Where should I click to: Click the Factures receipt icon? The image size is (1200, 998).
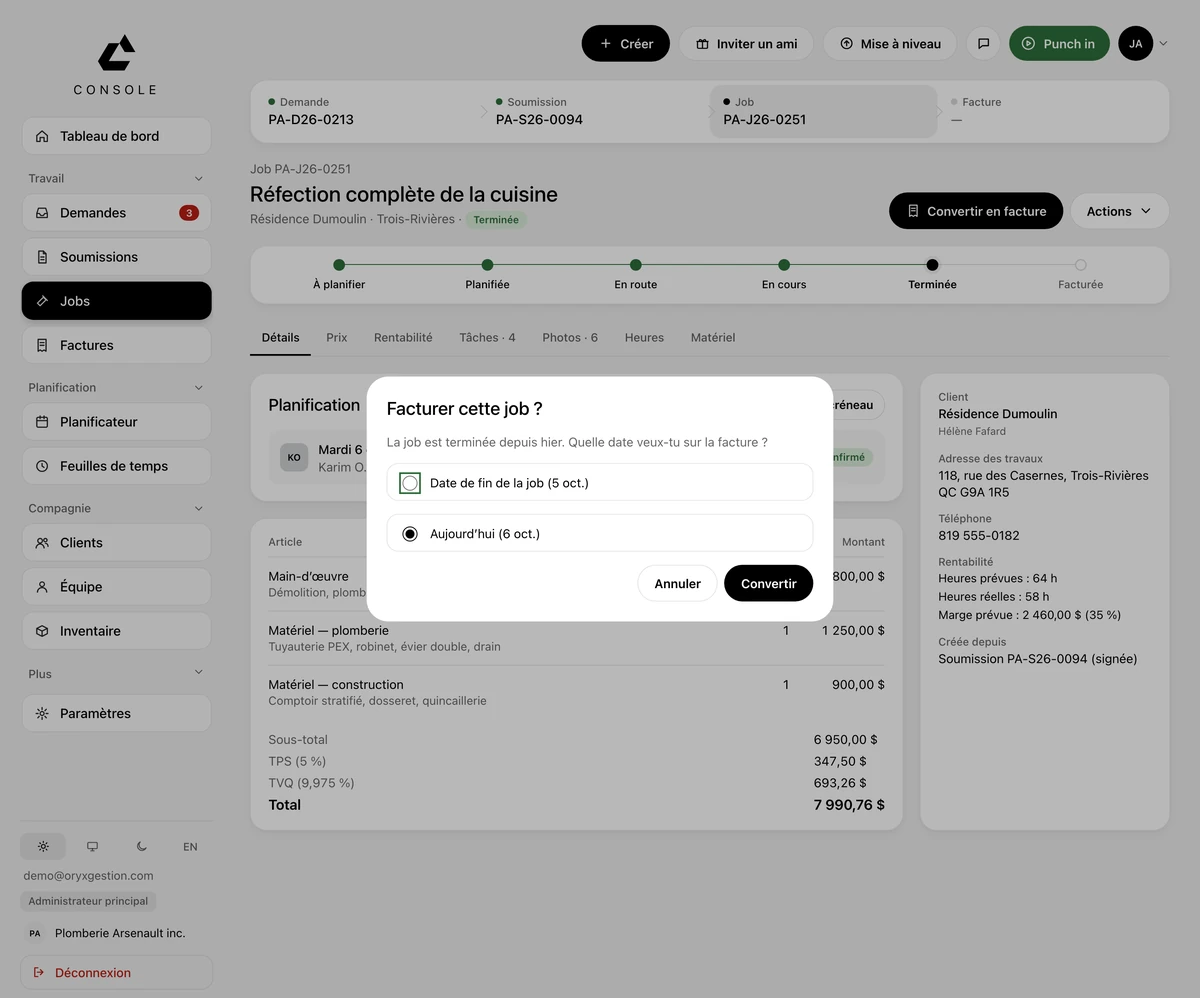pyautogui.click(x=42, y=345)
